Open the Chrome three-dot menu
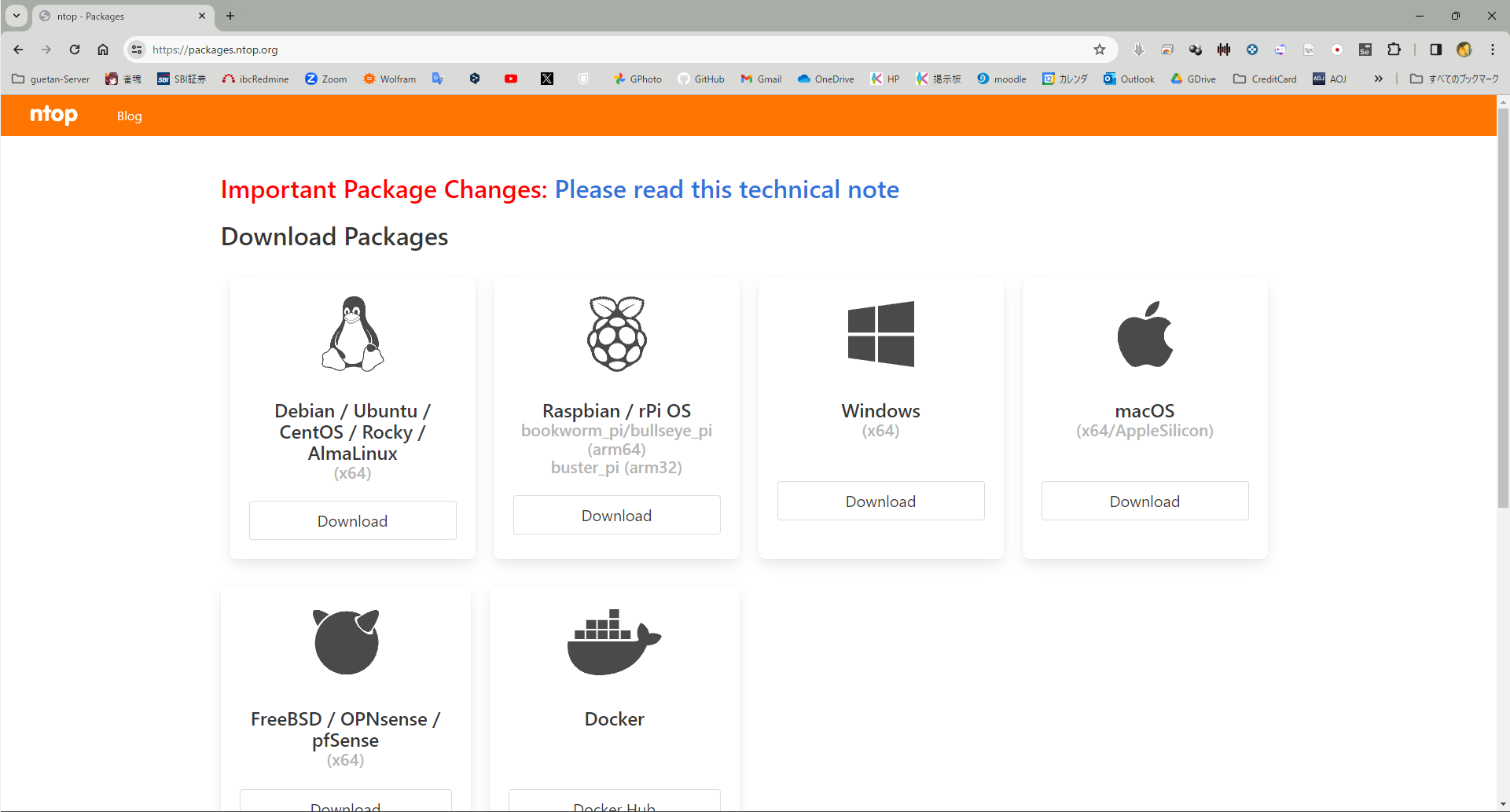1510x812 pixels. point(1492,50)
